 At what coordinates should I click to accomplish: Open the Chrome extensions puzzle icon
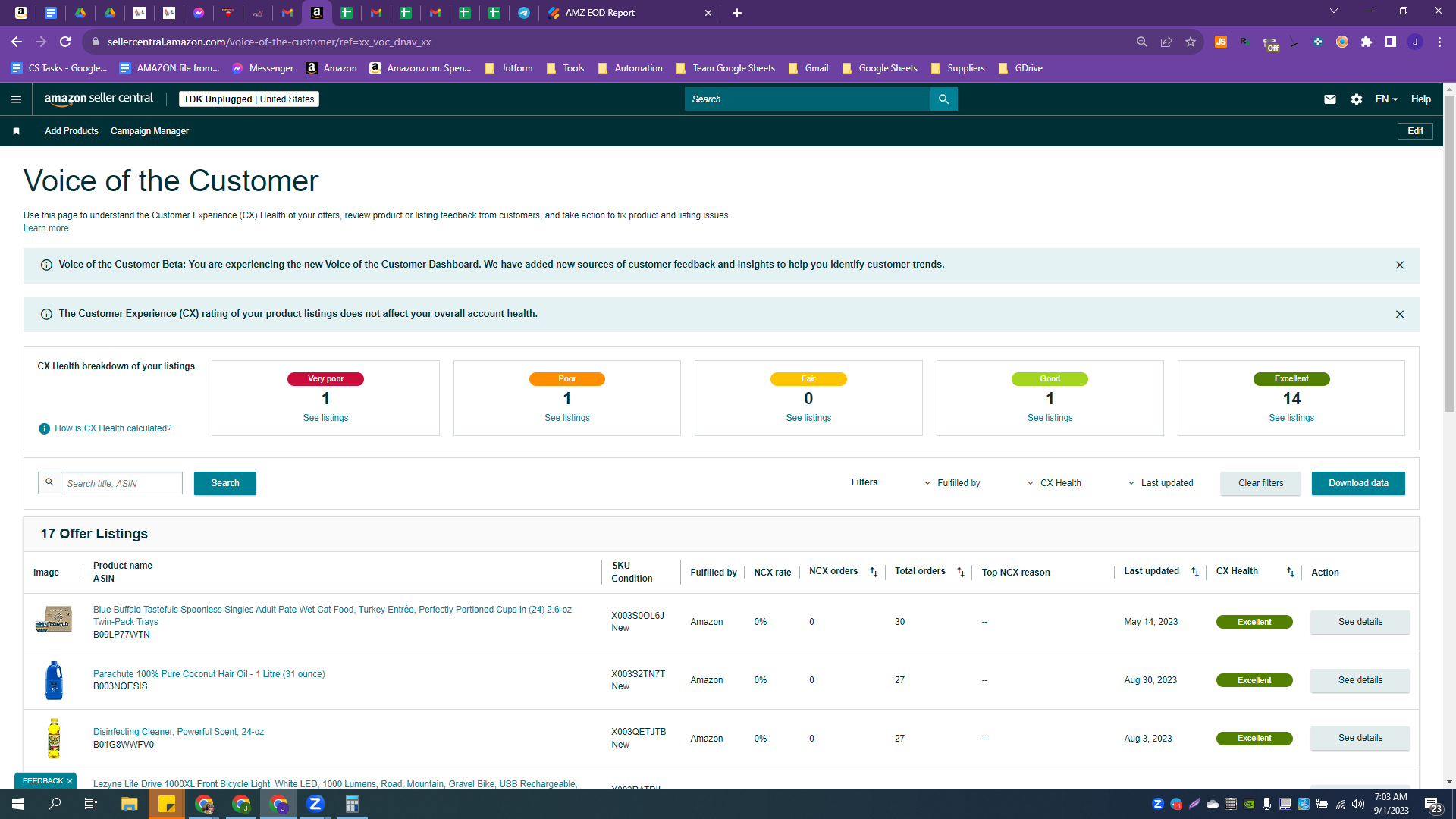pyautogui.click(x=1367, y=42)
